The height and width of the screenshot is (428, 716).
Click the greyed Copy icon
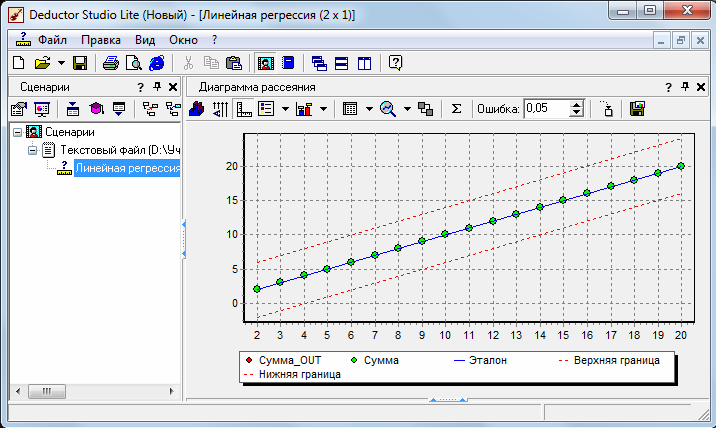211,63
